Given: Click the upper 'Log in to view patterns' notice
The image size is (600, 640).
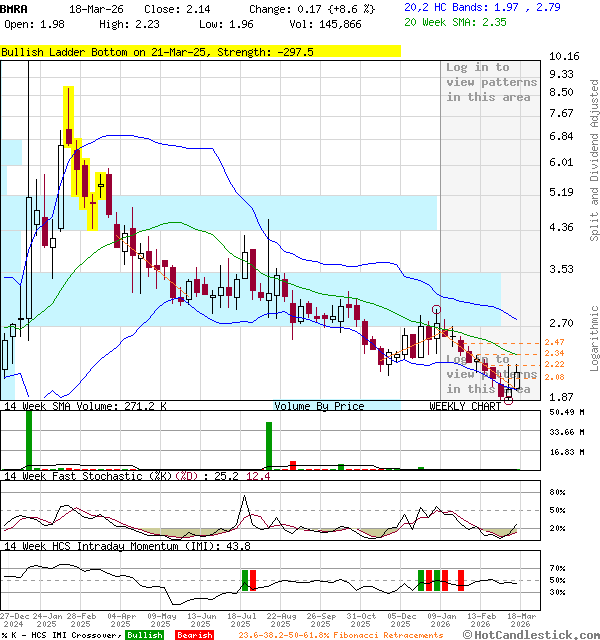Looking at the screenshot, I should [491, 82].
